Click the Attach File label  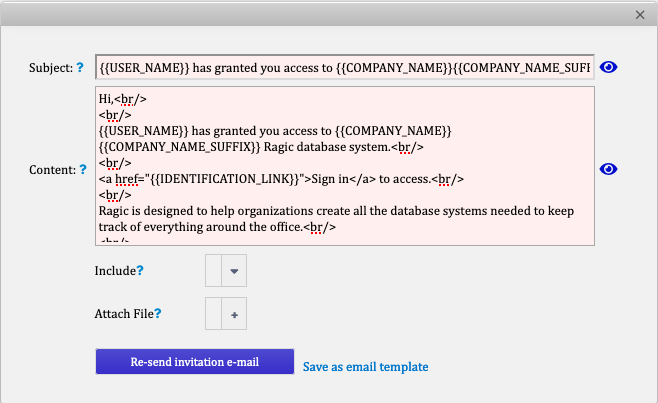(124, 314)
